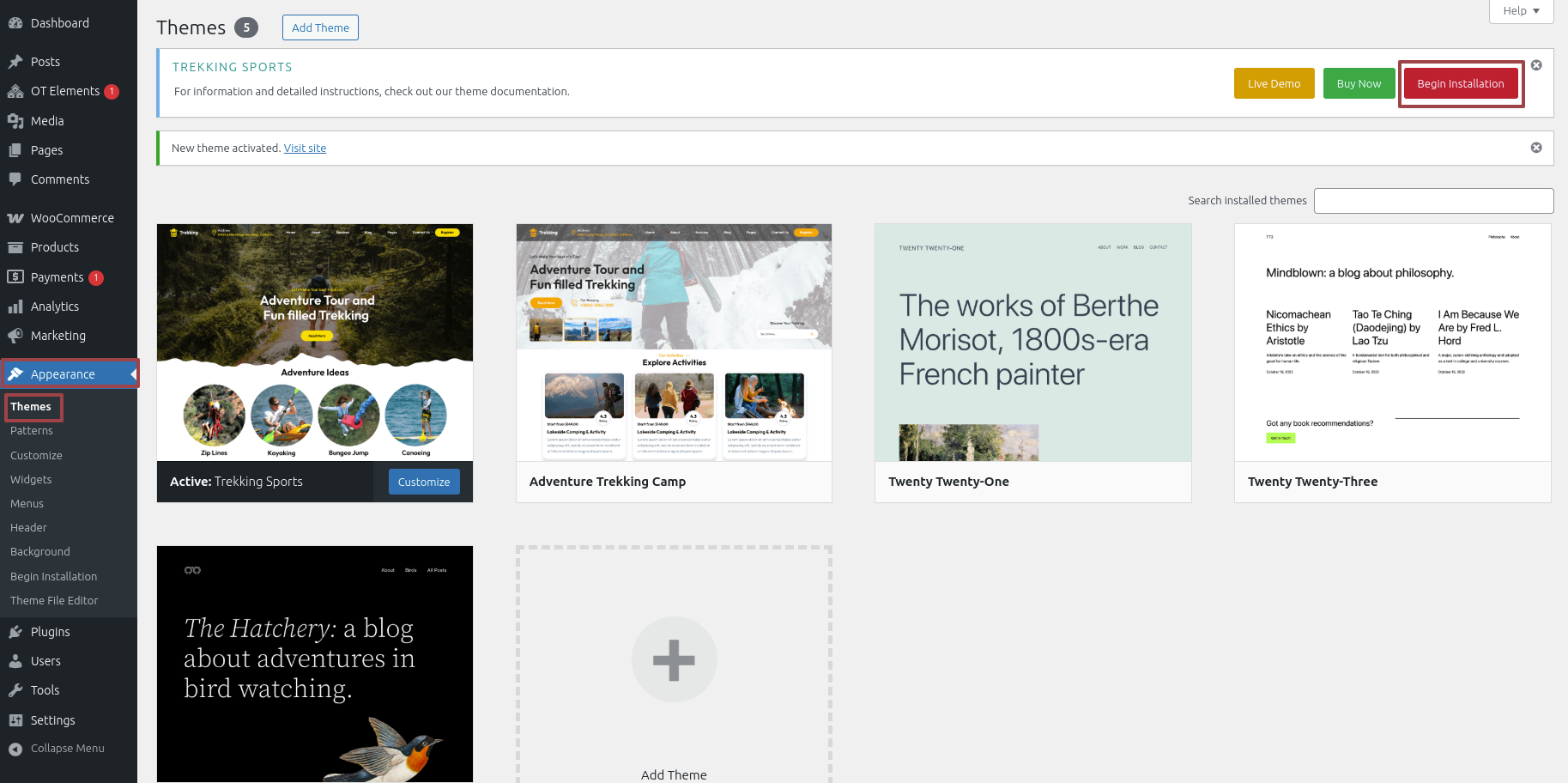Follow the Visit site link
This screenshot has width=1568, height=783.
coord(305,149)
